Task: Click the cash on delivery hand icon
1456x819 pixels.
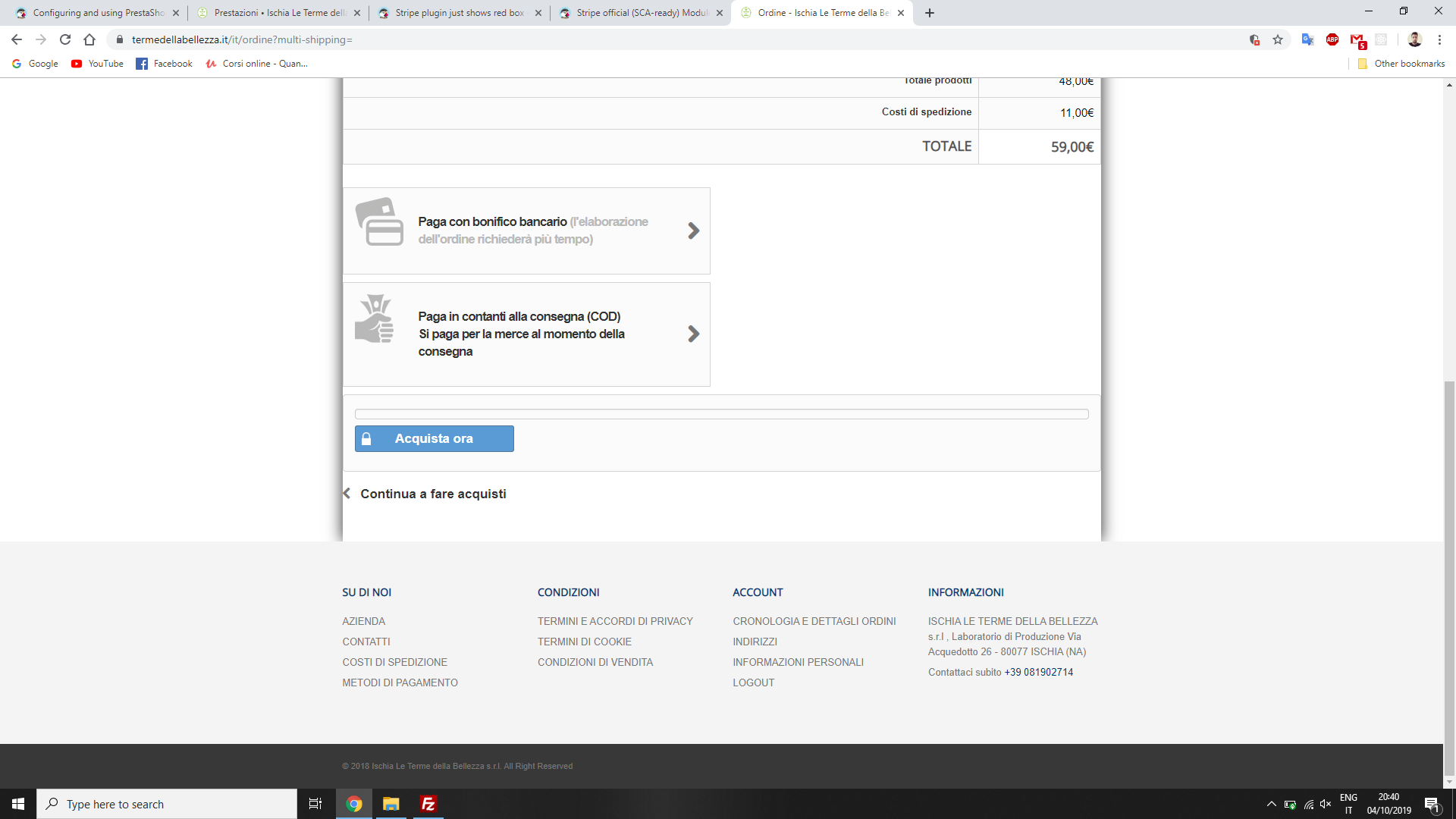Action: click(375, 318)
